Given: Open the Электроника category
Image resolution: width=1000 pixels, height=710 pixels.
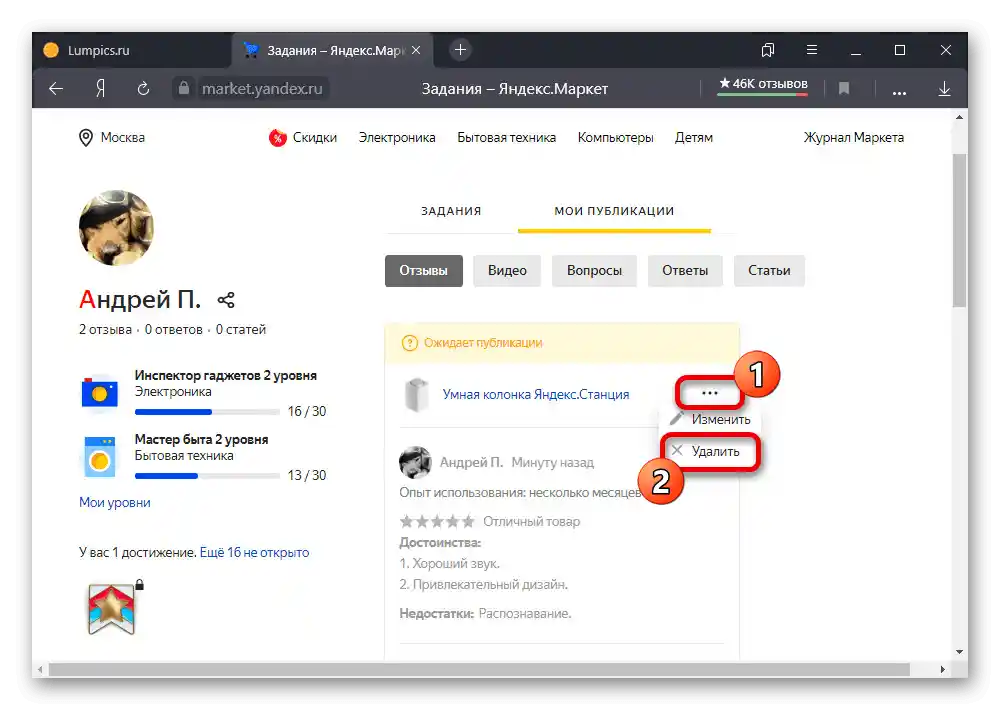Looking at the screenshot, I should (x=397, y=138).
